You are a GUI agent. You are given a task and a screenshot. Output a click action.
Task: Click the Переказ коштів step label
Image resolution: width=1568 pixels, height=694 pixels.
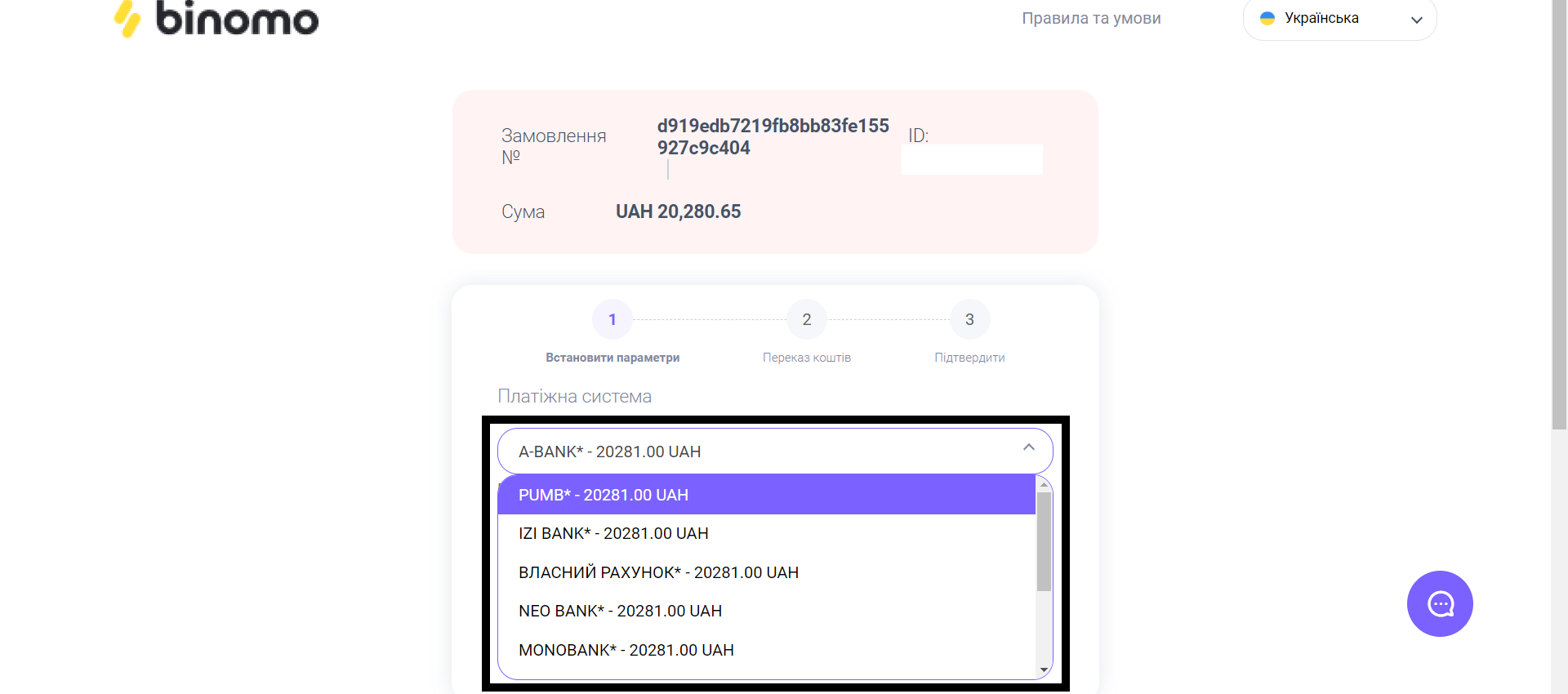click(806, 358)
